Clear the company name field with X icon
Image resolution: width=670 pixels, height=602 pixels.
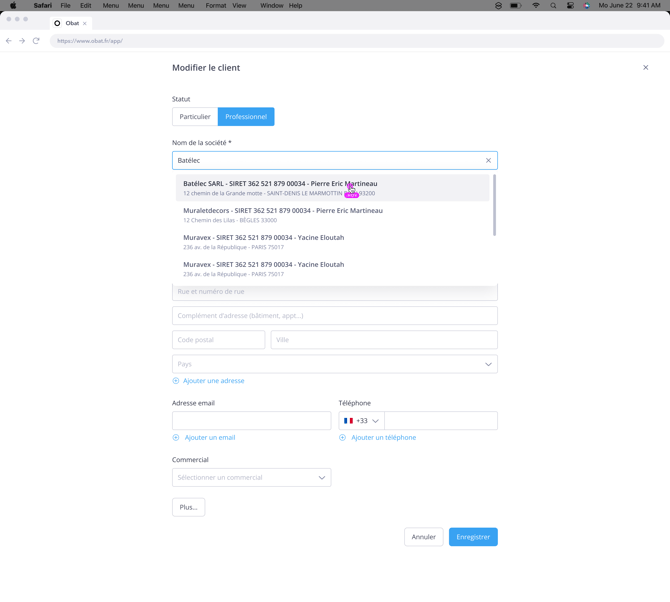[488, 160]
